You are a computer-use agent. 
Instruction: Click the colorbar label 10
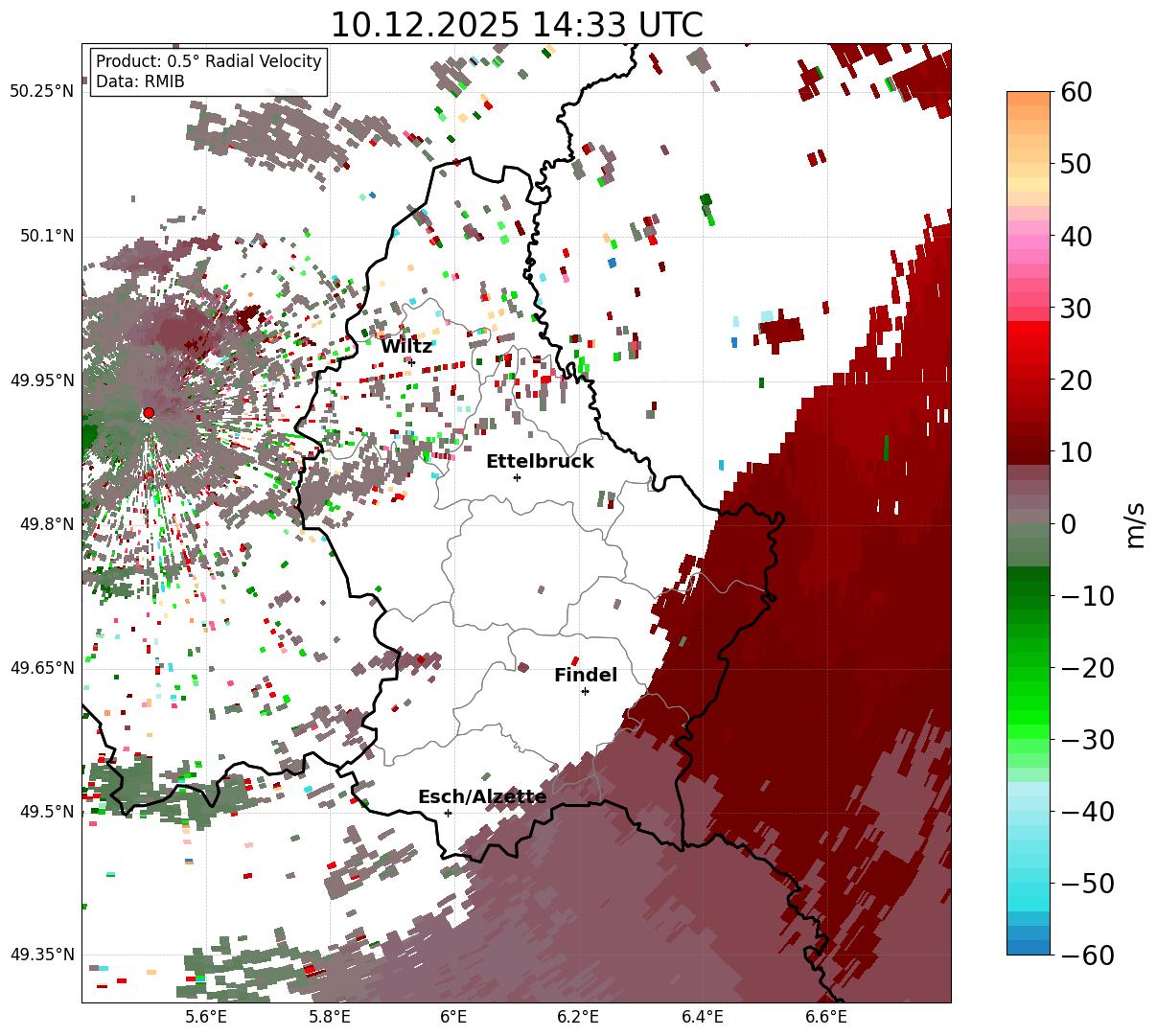1077,452
